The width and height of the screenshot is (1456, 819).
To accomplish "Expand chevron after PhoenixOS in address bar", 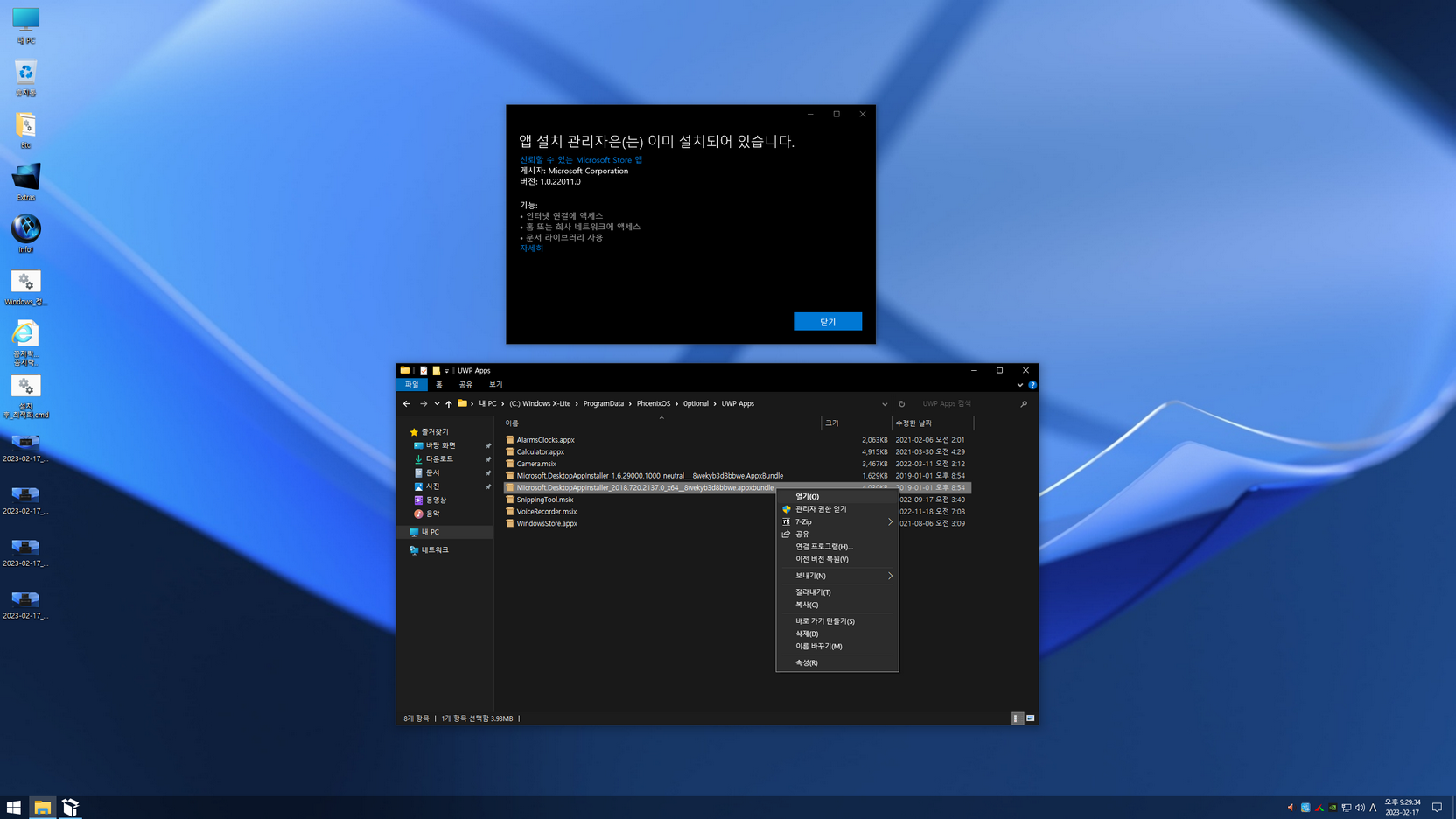I will [x=677, y=403].
